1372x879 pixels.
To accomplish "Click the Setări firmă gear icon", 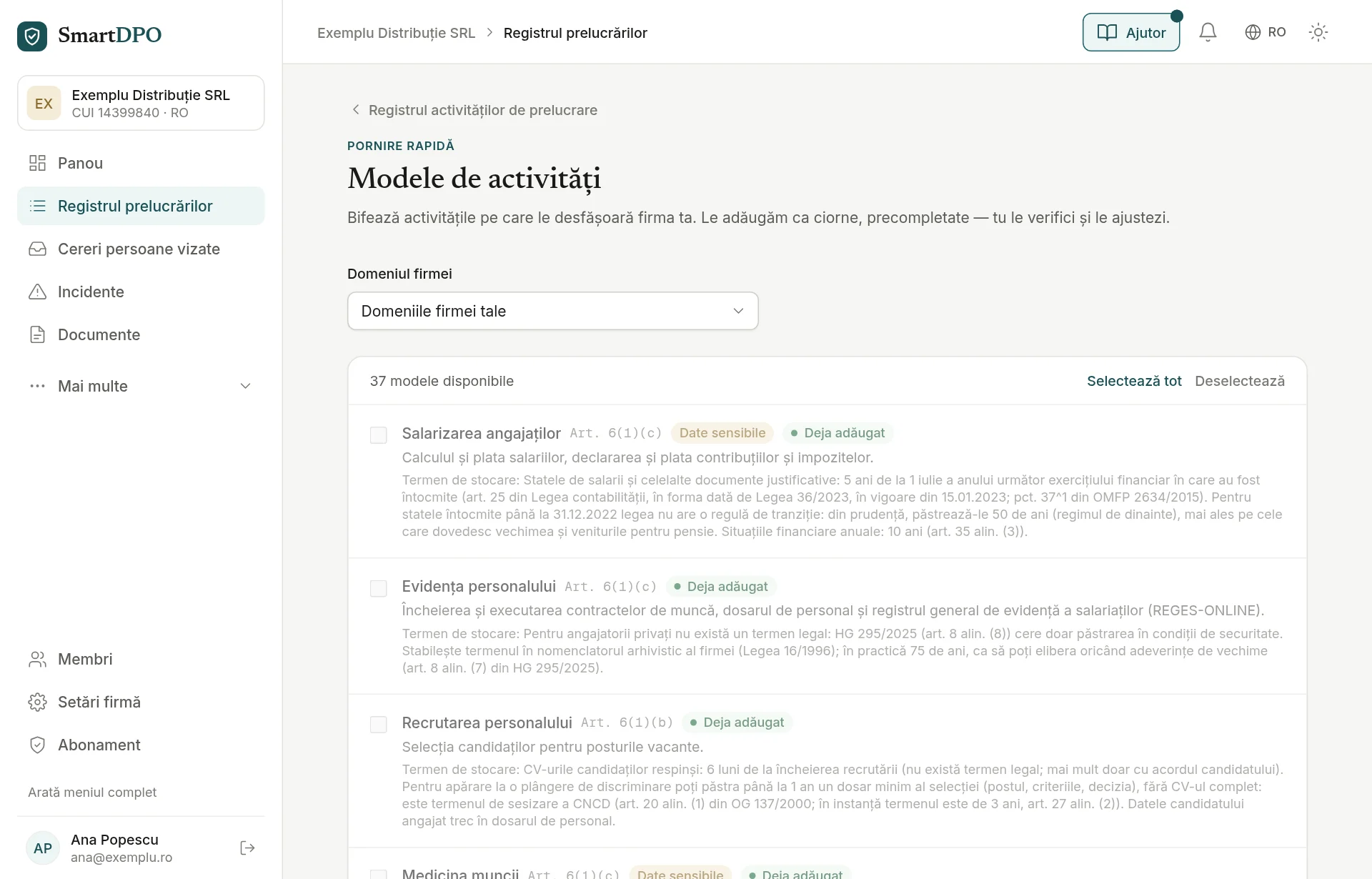I will click(x=37, y=702).
